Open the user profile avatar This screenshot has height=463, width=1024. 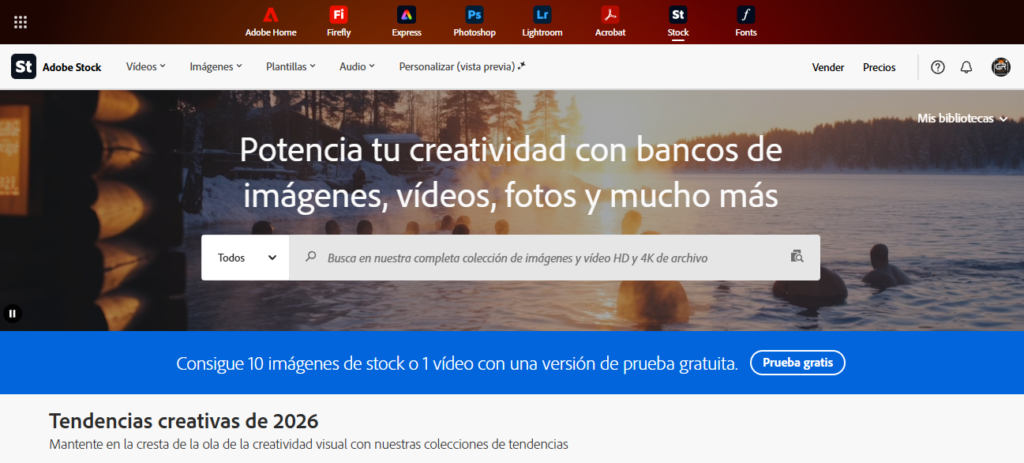1000,67
